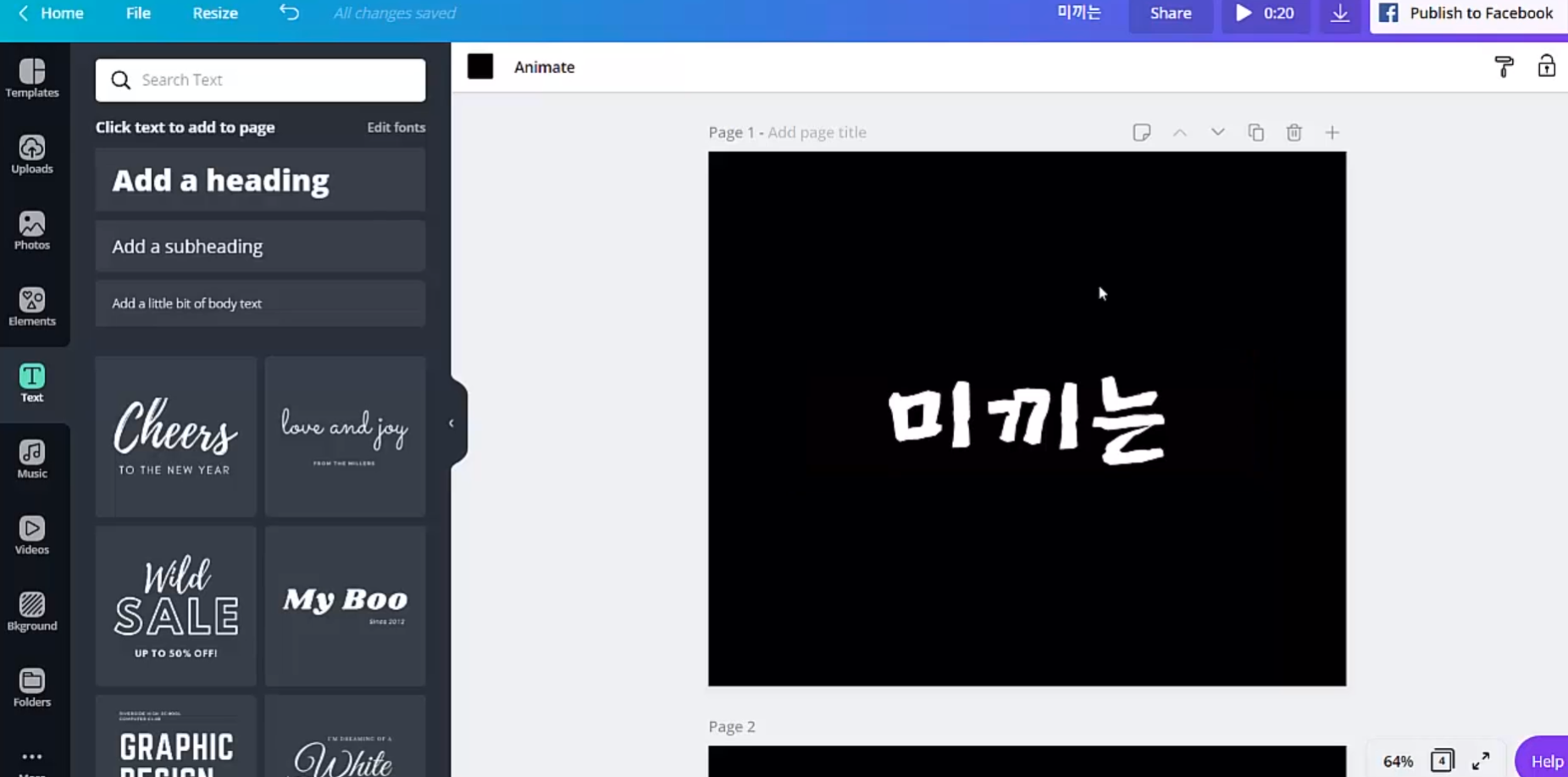Open the Templates sidebar tab
Screen dimensions: 1568x777
(x=32, y=79)
